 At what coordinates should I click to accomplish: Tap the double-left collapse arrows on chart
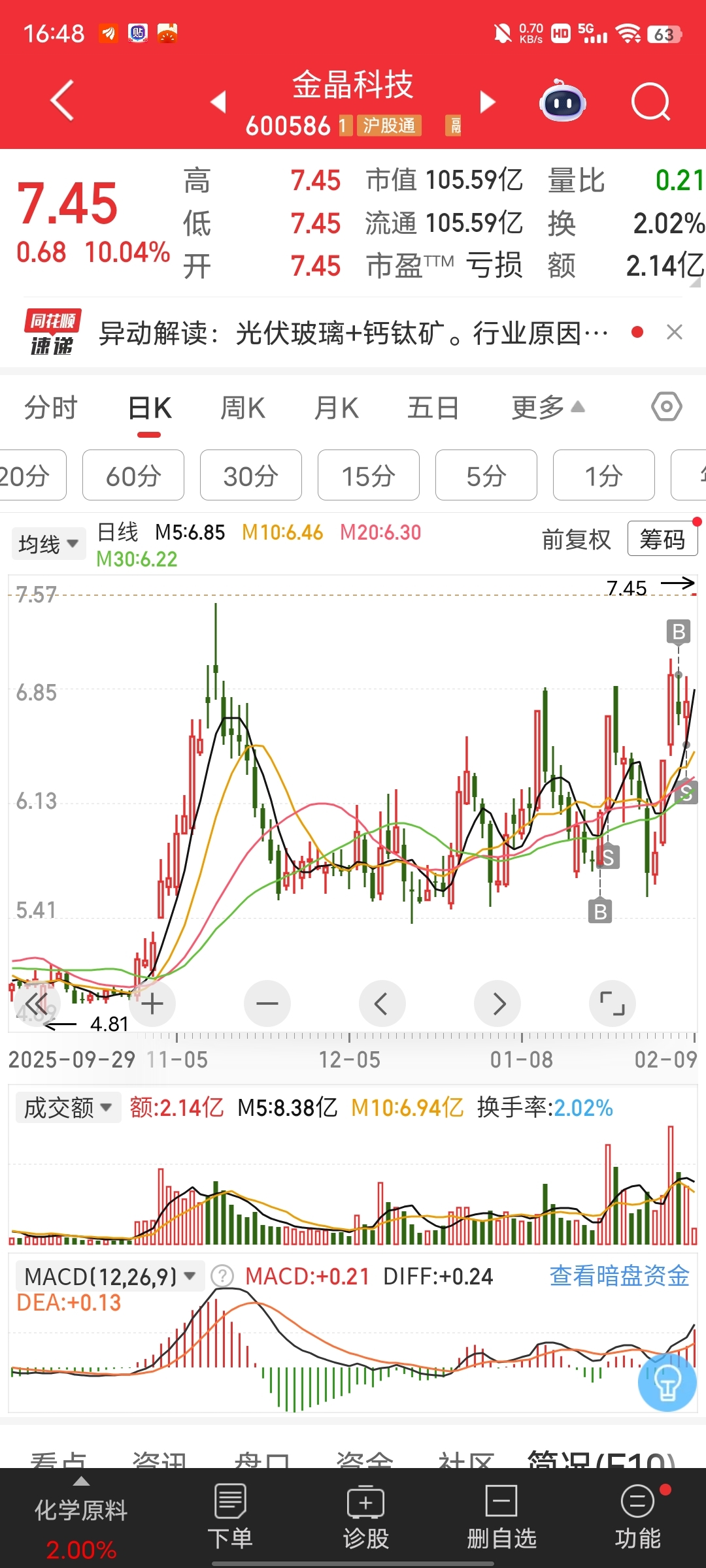[37, 1004]
